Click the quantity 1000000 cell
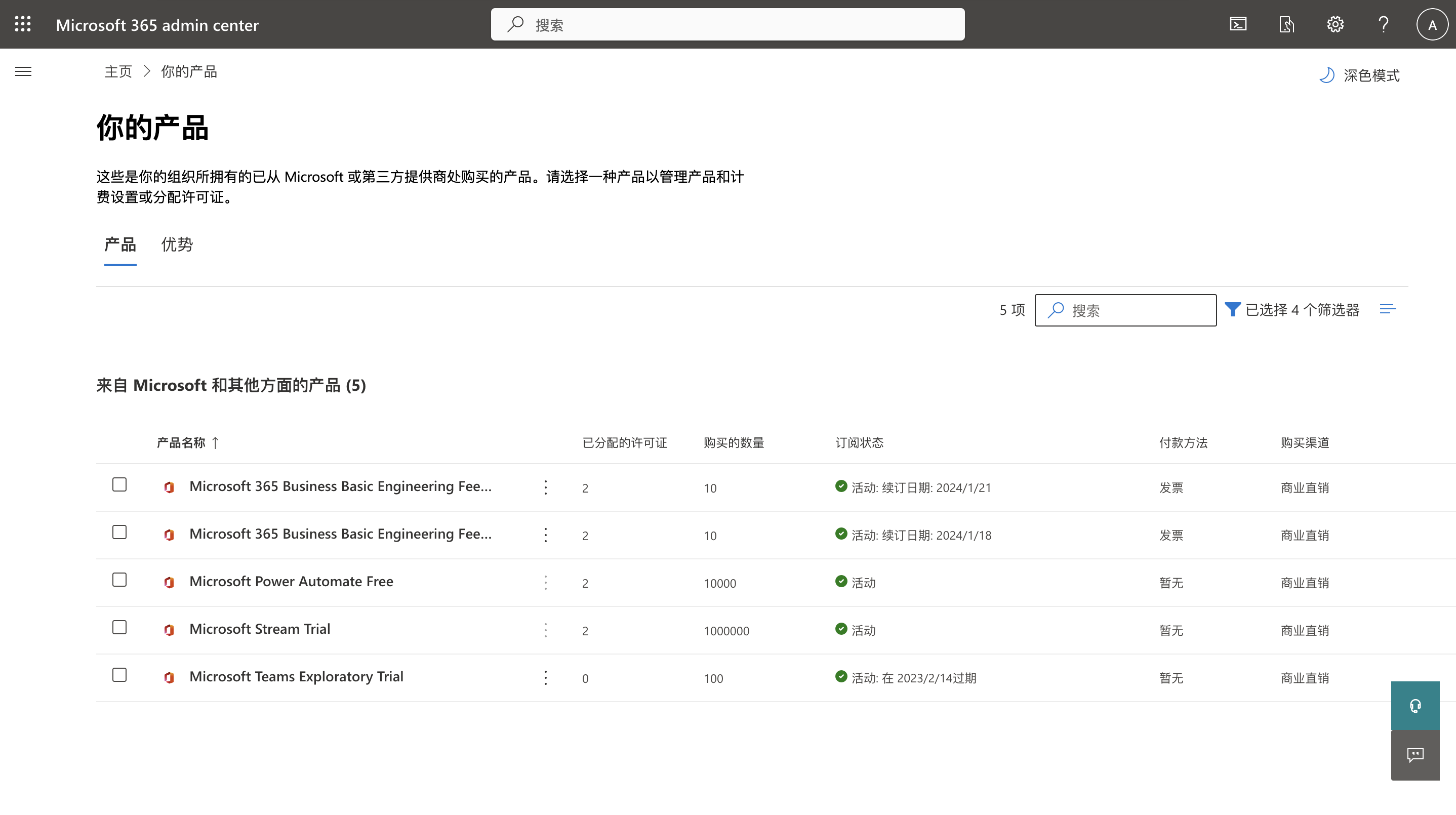Viewport: 1456px width, 815px height. 726,631
